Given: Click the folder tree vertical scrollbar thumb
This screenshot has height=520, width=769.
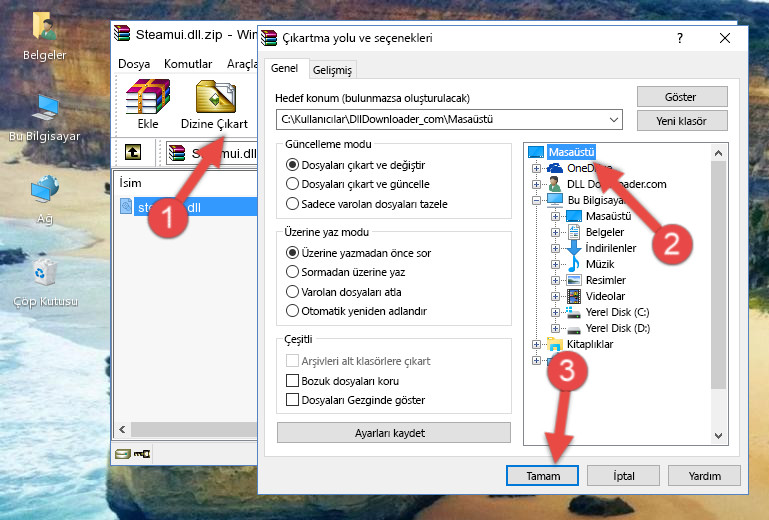Looking at the screenshot, I should [718, 275].
